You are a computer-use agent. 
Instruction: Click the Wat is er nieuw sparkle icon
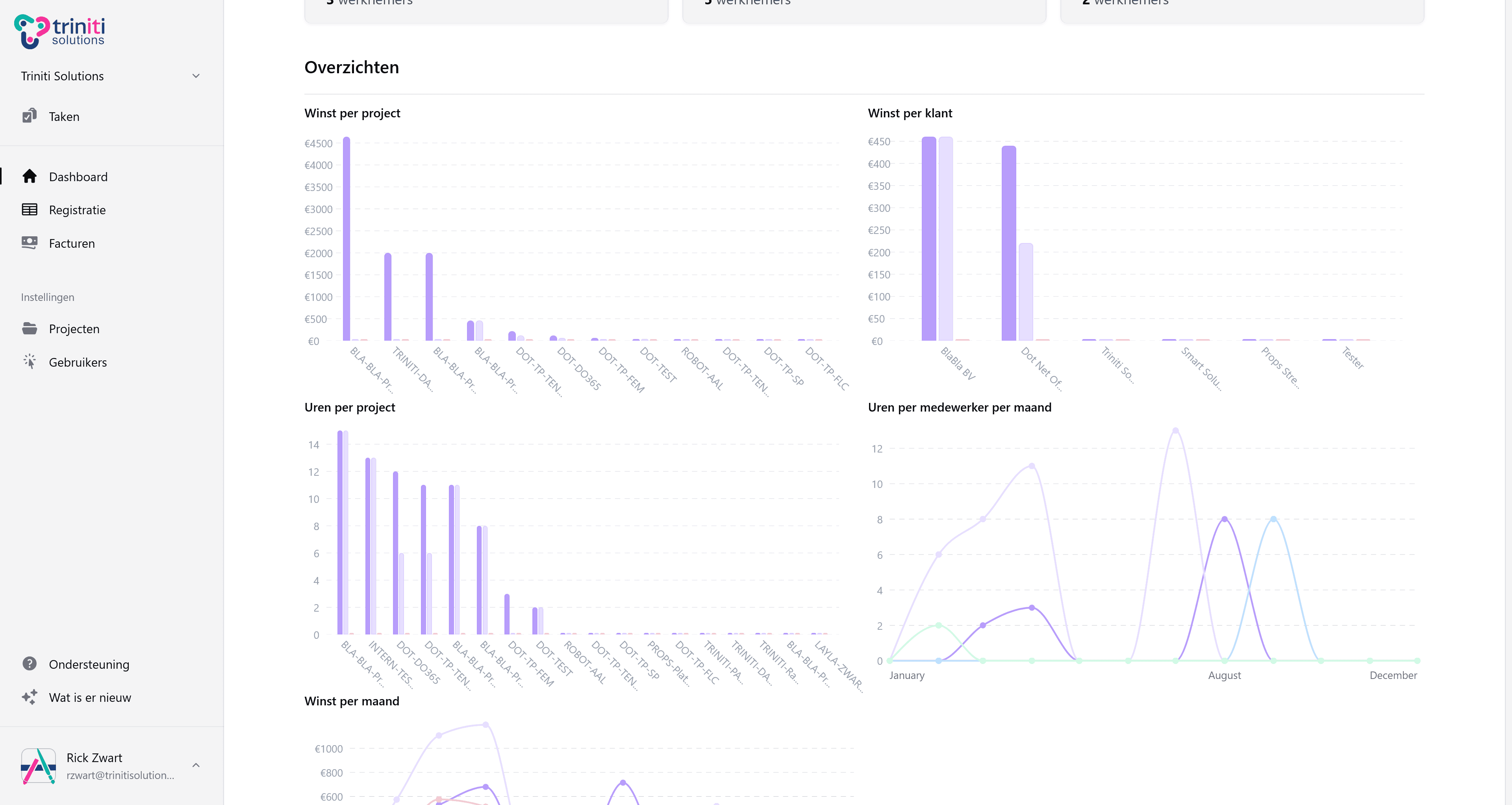point(30,697)
